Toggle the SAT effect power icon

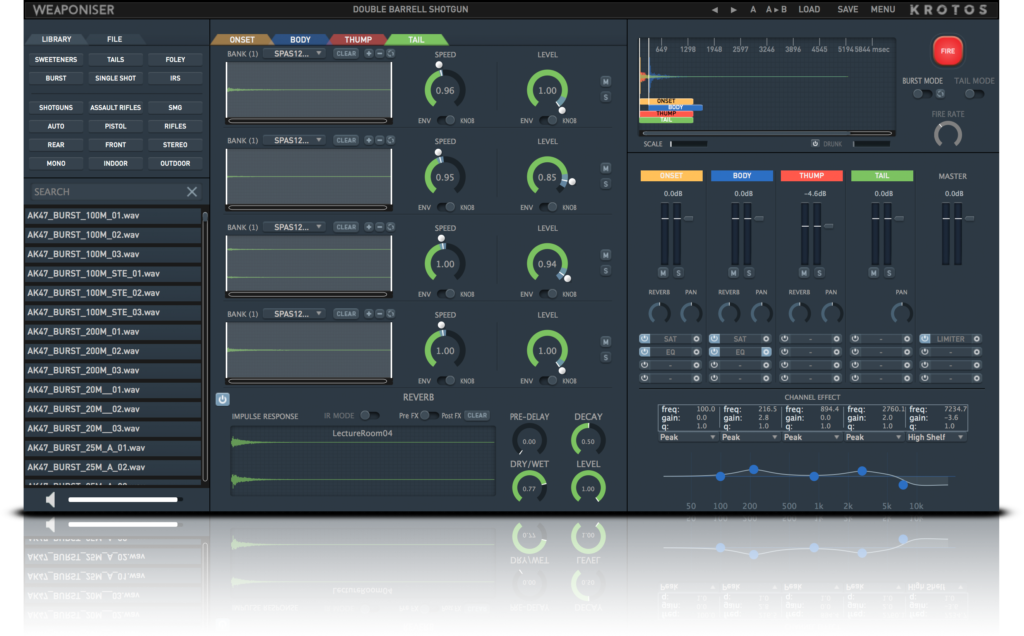click(x=644, y=338)
